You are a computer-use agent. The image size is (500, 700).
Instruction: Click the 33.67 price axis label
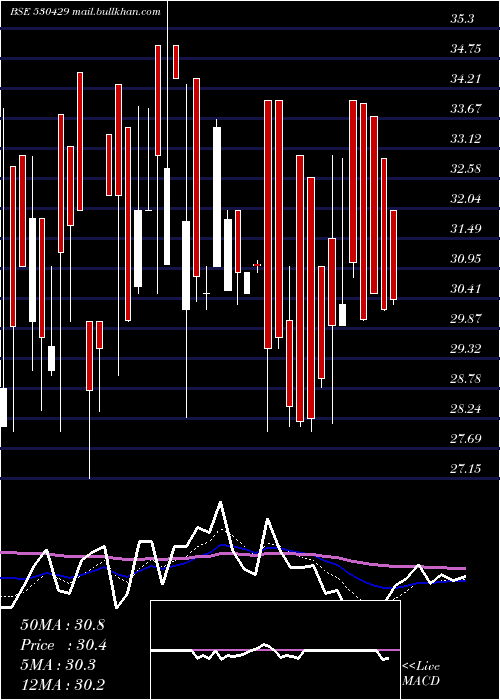coord(466,108)
